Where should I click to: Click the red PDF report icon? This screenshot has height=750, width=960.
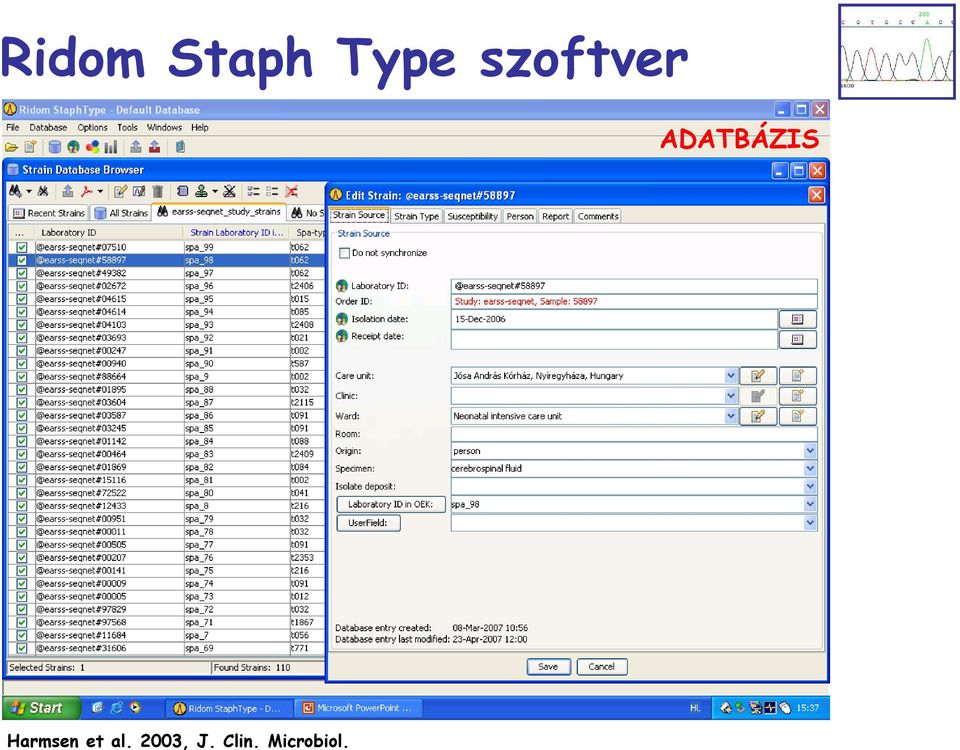[87, 192]
